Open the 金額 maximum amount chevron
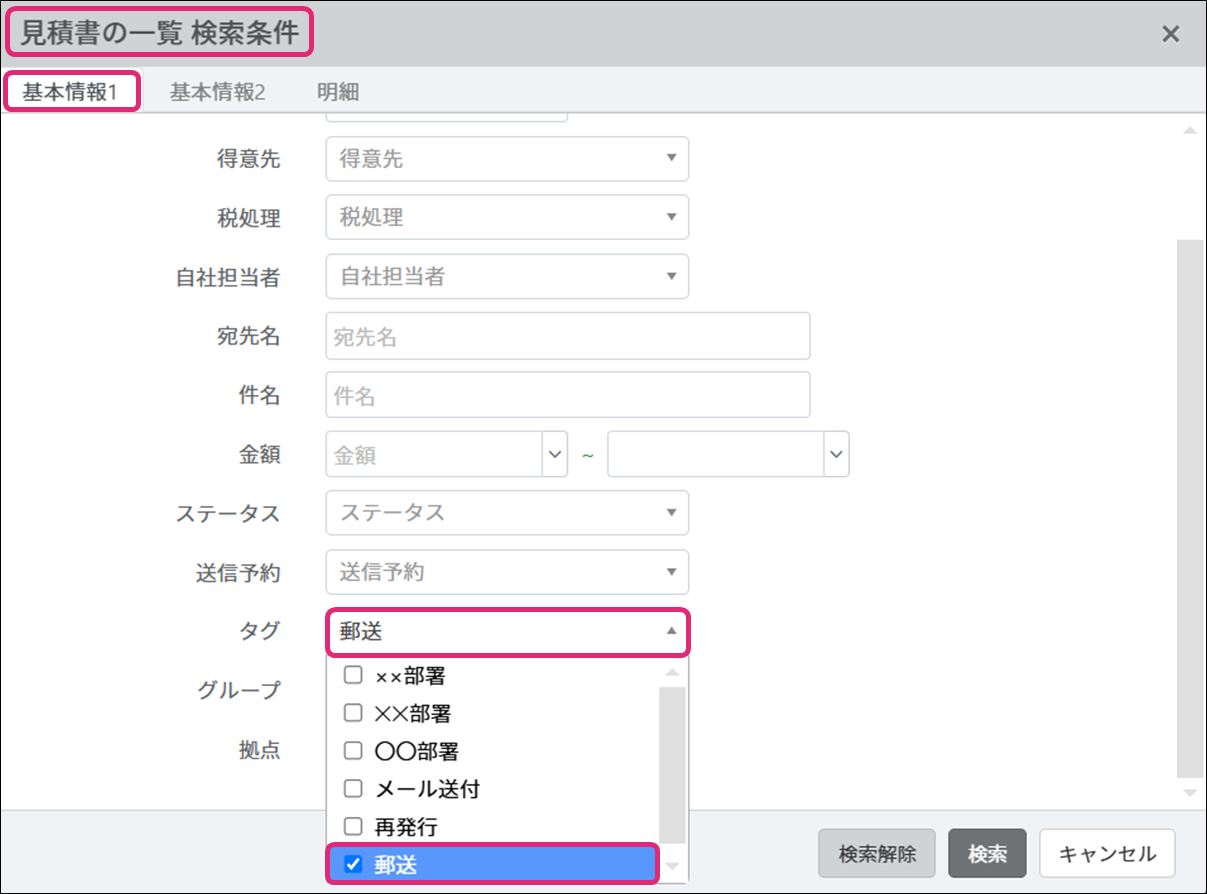Viewport: 1207px width, 894px height. pos(836,455)
